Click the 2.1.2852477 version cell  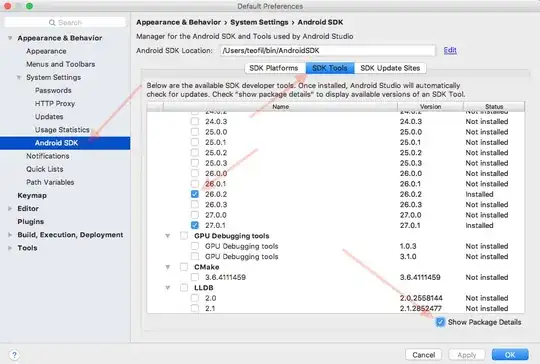420,308
